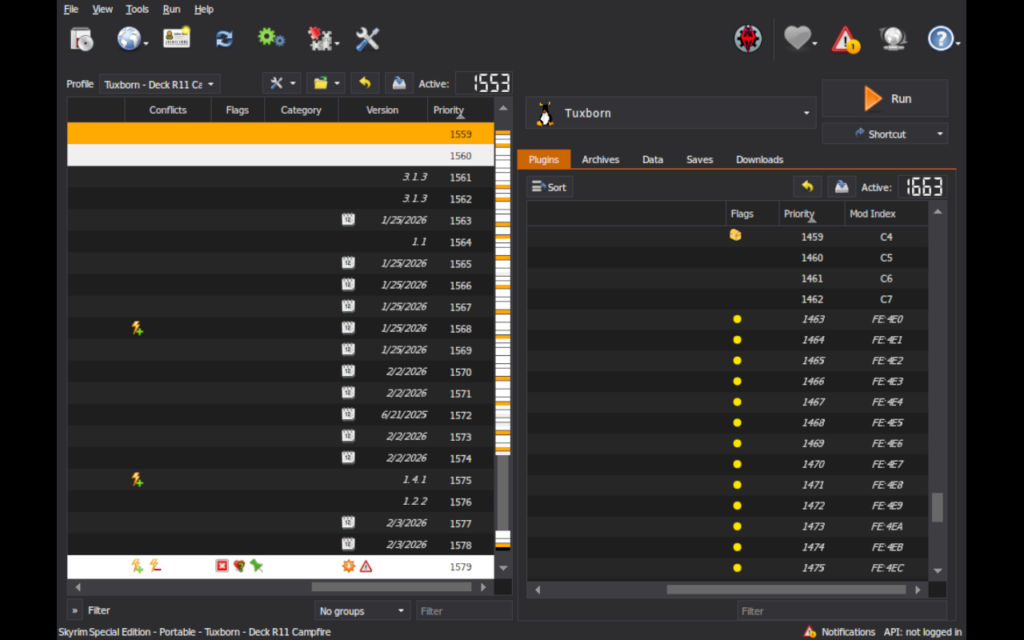Click the Help question mark icon
This screenshot has height=640, width=1024.
pos(940,39)
